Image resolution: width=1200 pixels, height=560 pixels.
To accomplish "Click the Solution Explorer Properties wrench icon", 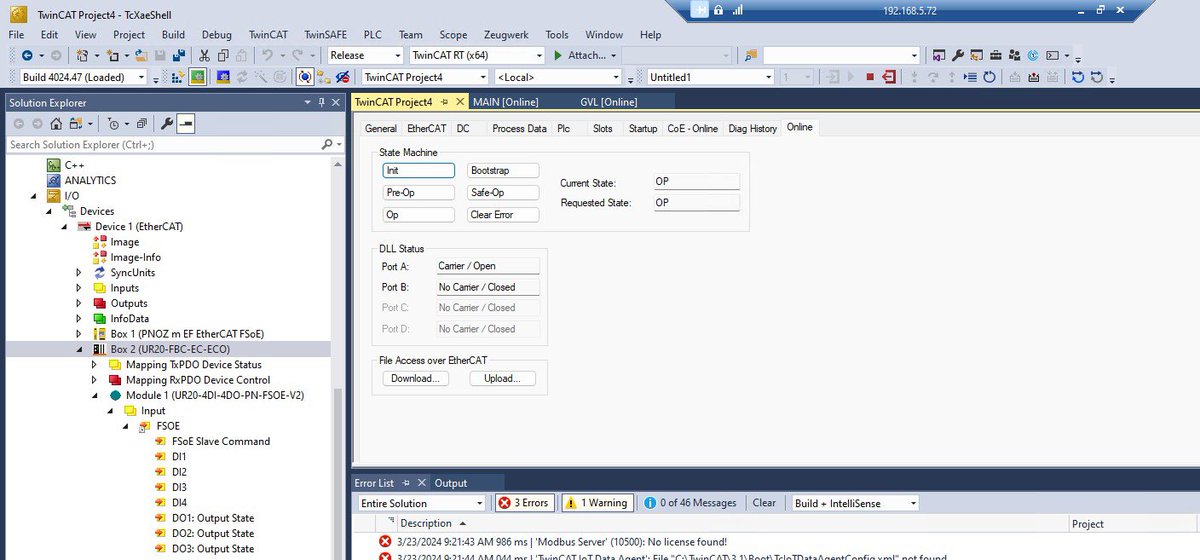I will click(167, 124).
